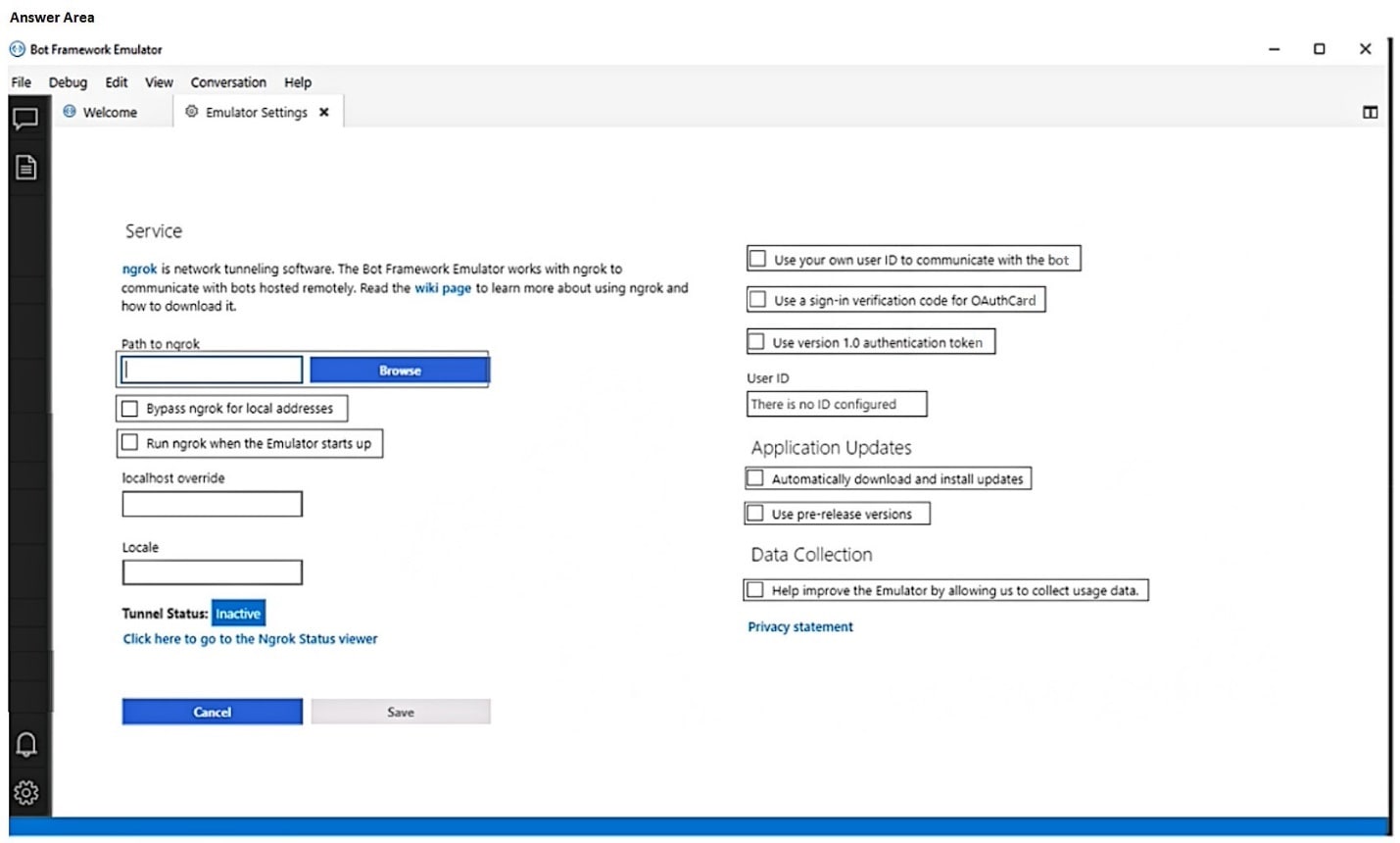Switch to the Welcome tab
This screenshot has width=1400, height=843.
111,112
